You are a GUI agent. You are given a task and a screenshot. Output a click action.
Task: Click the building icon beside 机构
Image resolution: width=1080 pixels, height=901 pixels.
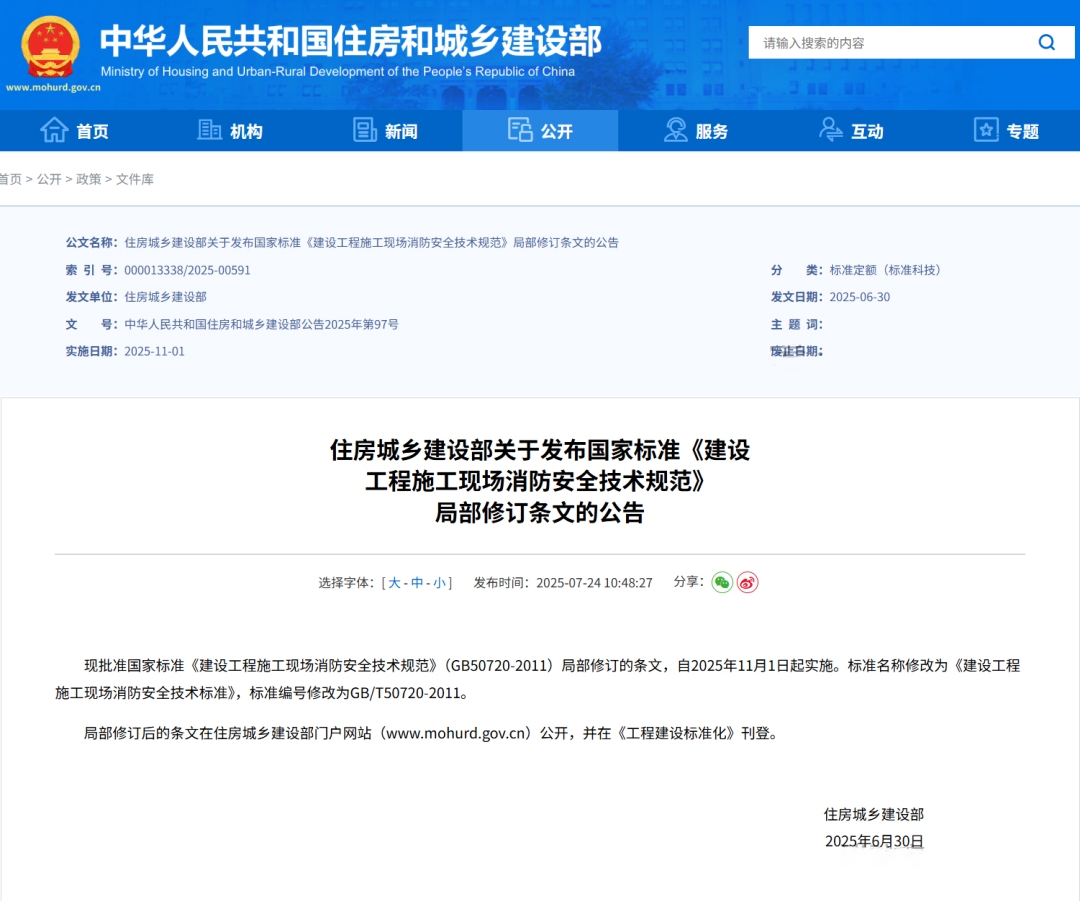coord(209,130)
